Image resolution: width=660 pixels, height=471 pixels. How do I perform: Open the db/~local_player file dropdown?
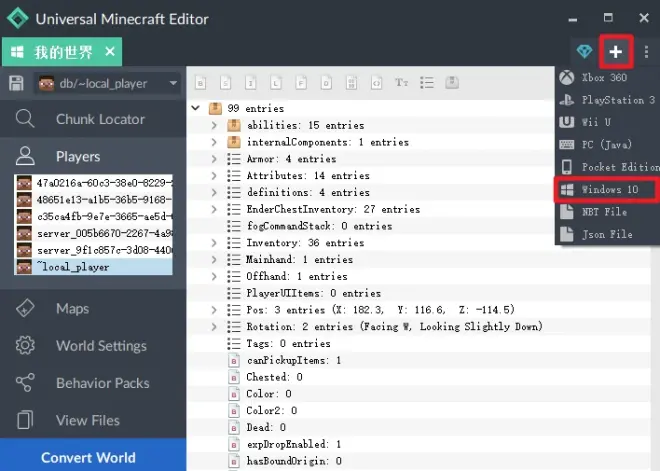coord(108,83)
